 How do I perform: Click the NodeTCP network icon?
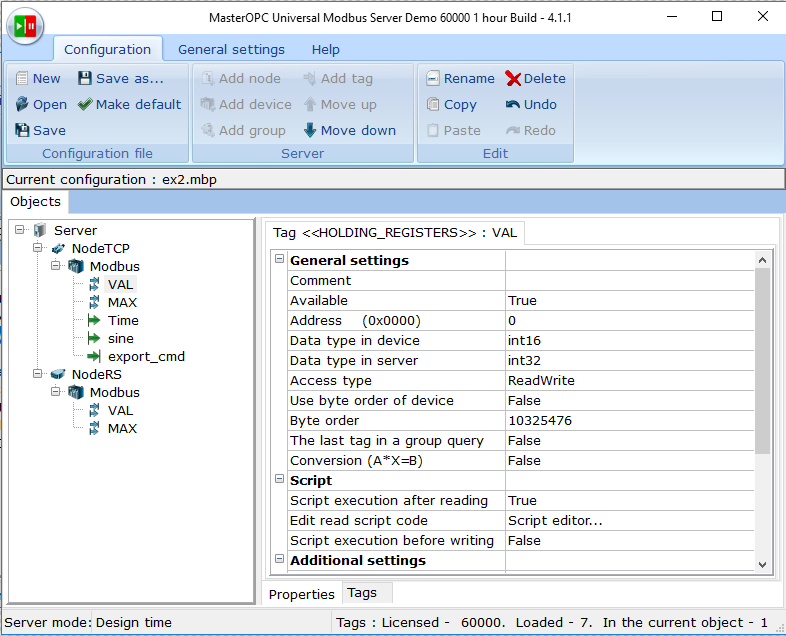[x=58, y=248]
